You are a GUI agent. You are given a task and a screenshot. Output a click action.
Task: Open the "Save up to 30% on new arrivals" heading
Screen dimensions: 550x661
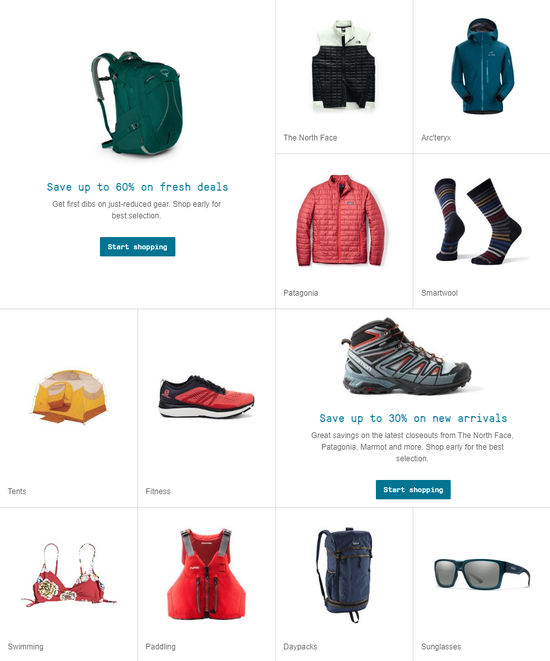(413, 418)
